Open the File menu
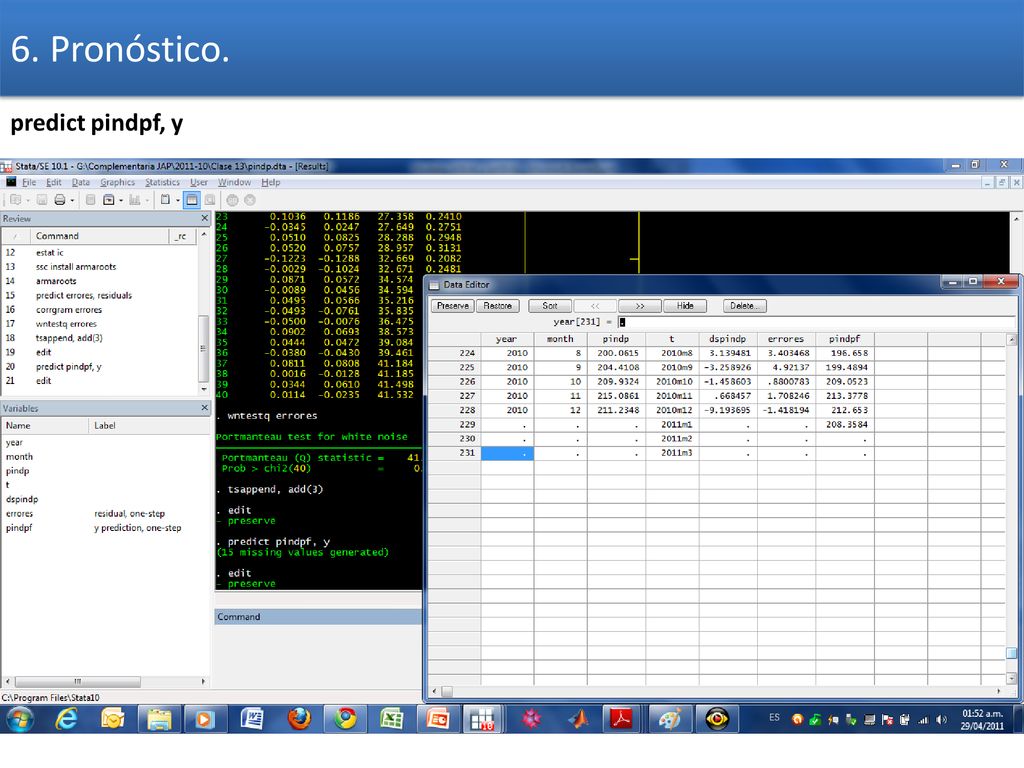 pos(29,182)
